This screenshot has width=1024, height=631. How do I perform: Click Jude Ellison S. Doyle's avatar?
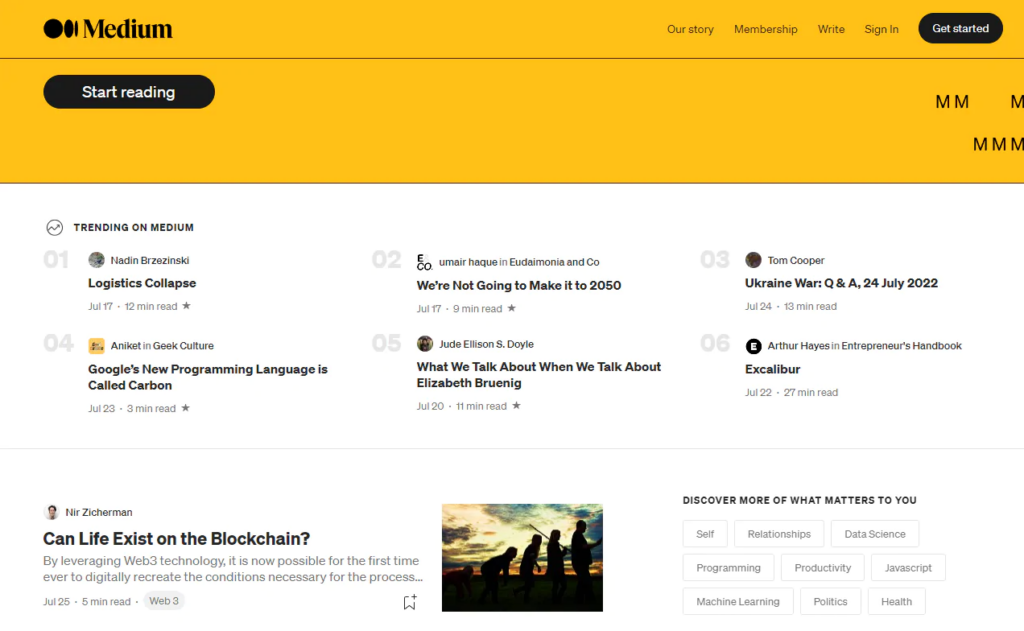coord(425,344)
